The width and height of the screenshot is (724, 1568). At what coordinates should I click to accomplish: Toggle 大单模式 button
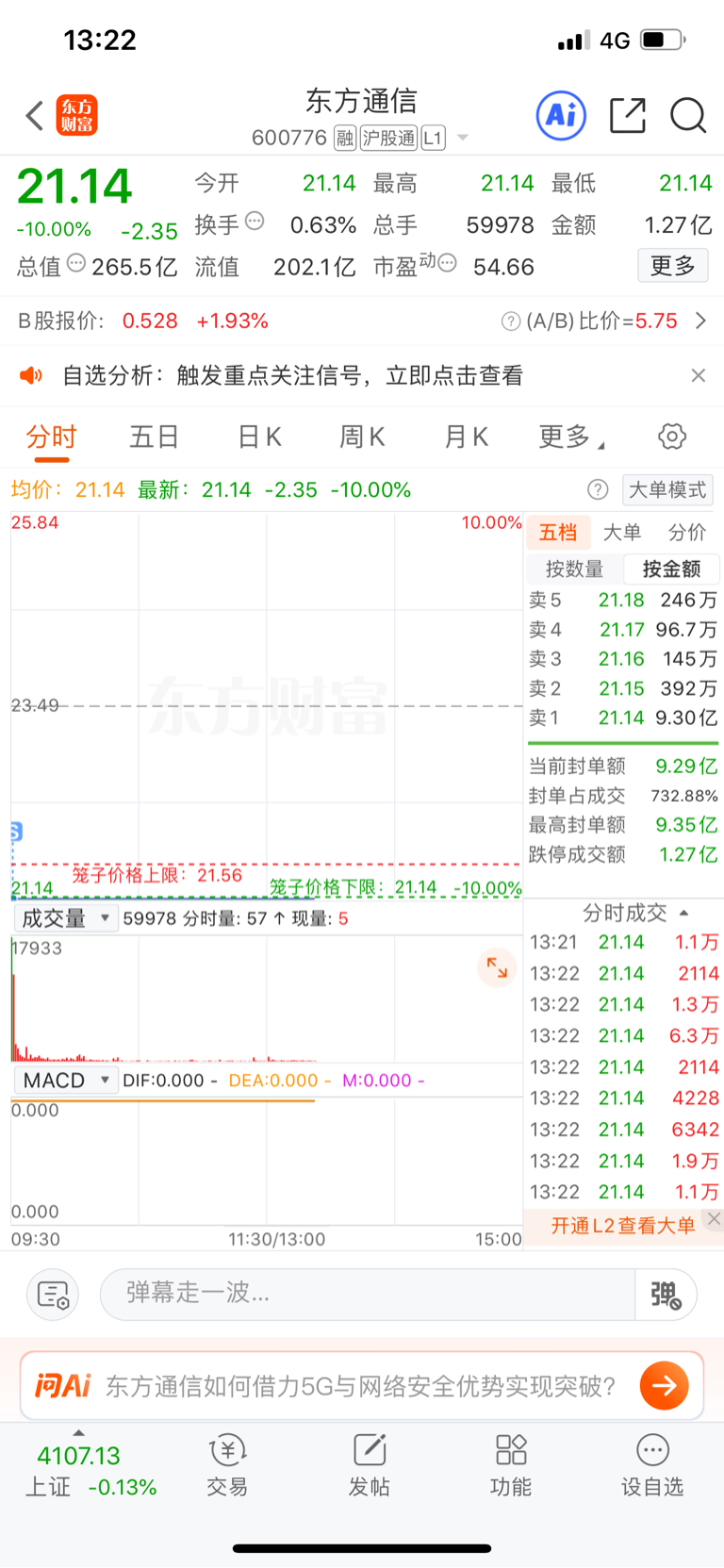pyautogui.click(x=667, y=489)
